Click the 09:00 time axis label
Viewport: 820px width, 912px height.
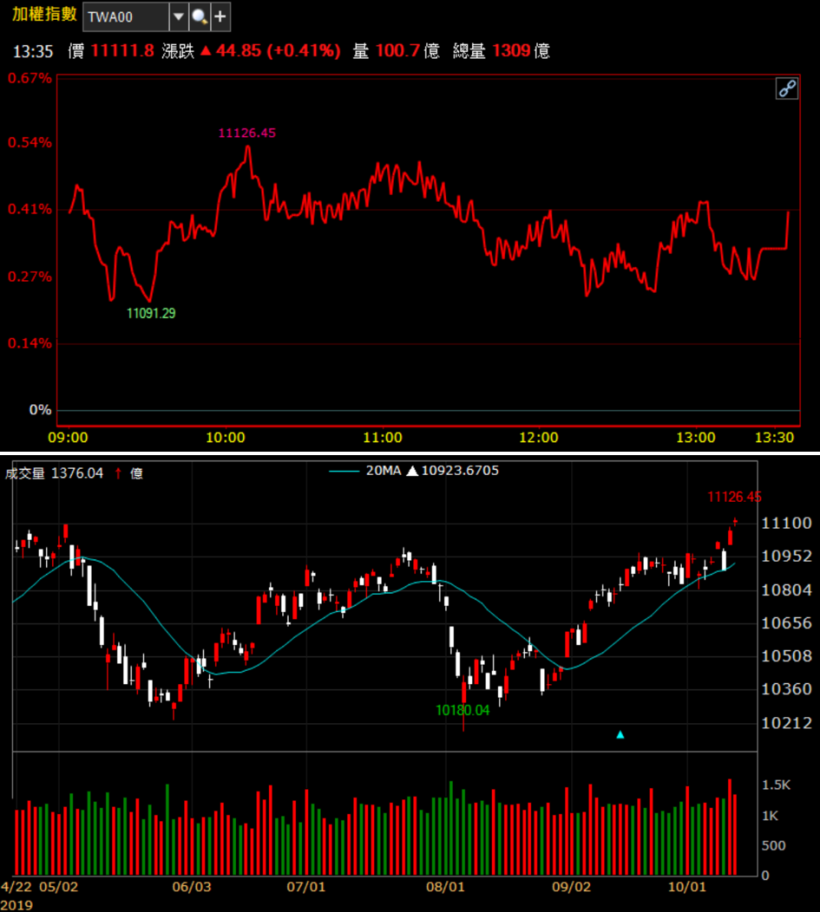[x=68, y=438]
